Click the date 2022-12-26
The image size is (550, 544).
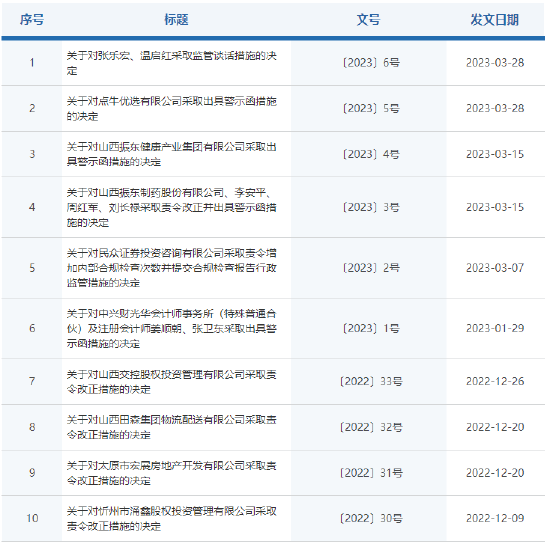click(495, 382)
